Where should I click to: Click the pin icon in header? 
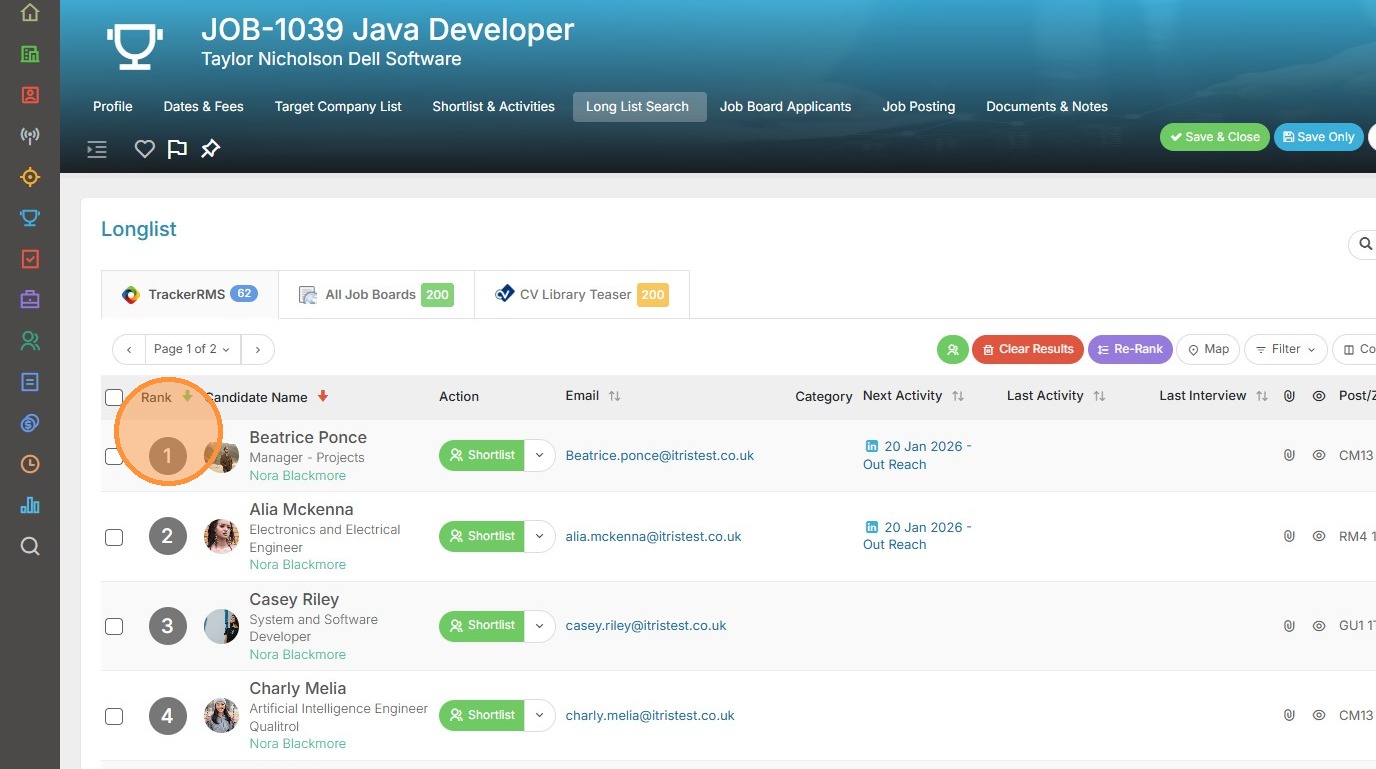pyautogui.click(x=210, y=149)
